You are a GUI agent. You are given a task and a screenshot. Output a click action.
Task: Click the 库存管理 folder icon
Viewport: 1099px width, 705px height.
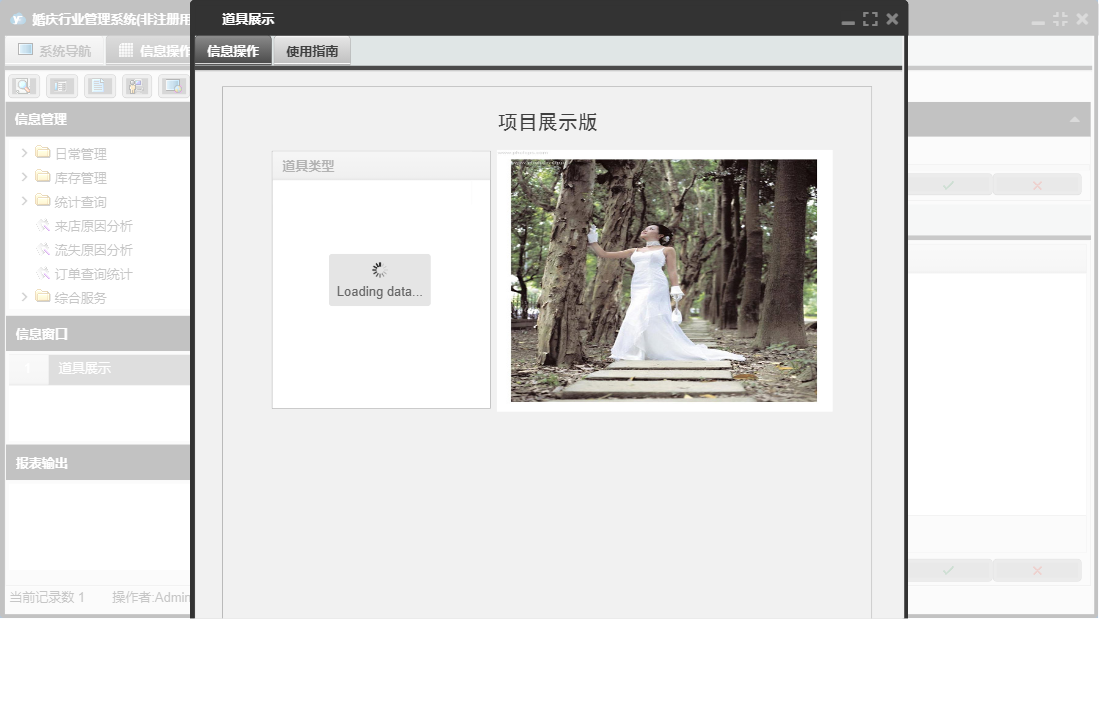(43, 176)
